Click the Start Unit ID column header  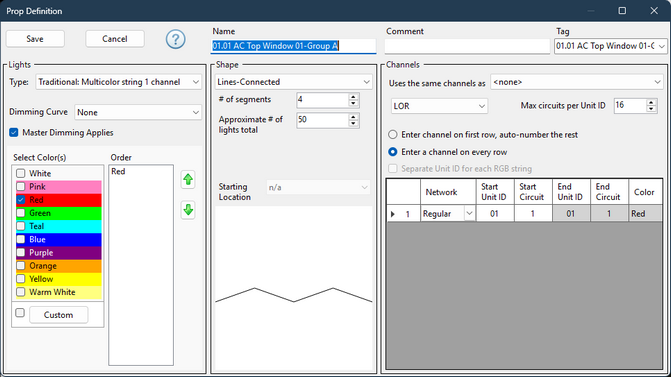point(495,192)
